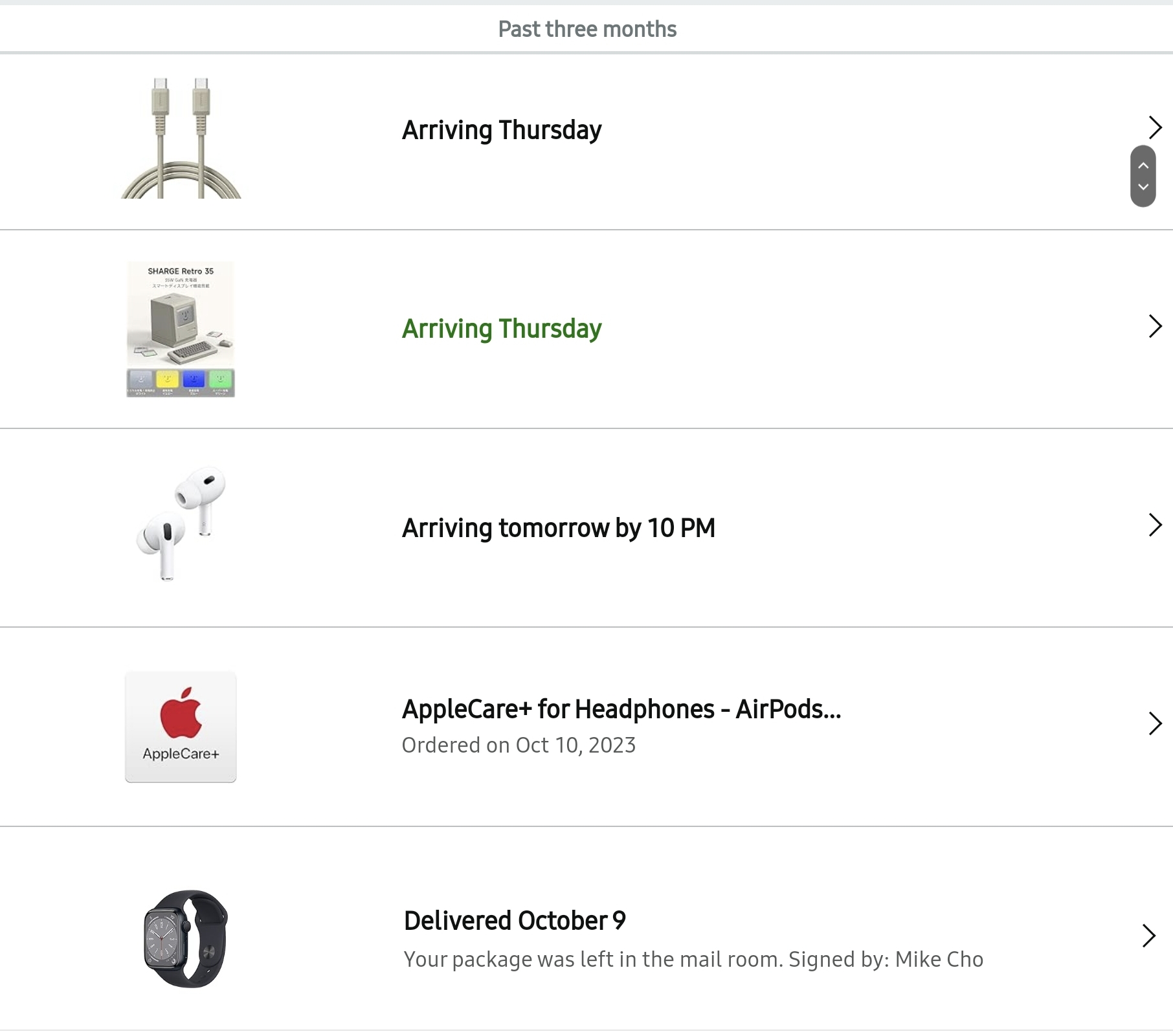Open the USB-C cable product thumbnail

pyautogui.click(x=181, y=138)
